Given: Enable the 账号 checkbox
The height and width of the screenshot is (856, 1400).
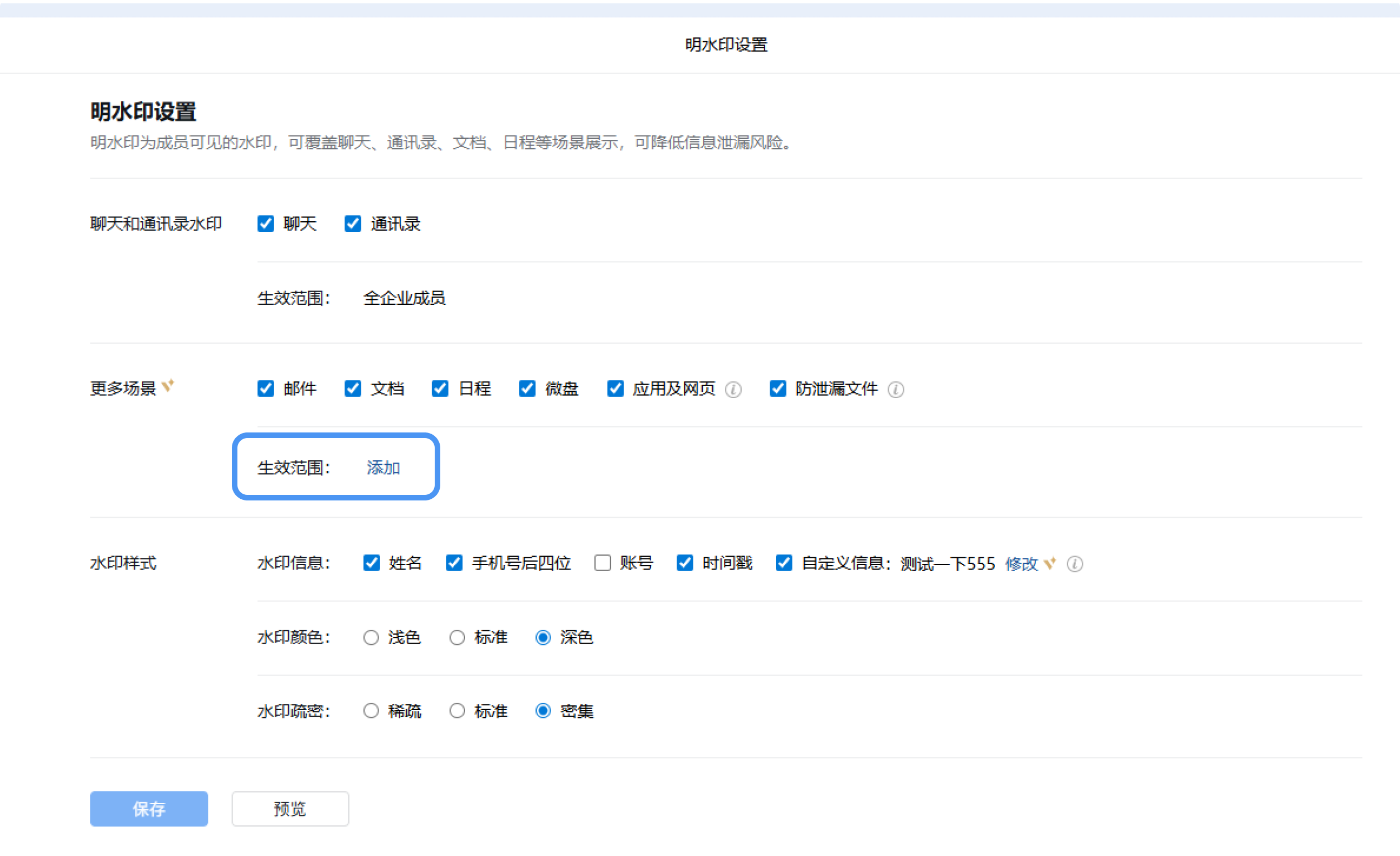Looking at the screenshot, I should coord(602,563).
